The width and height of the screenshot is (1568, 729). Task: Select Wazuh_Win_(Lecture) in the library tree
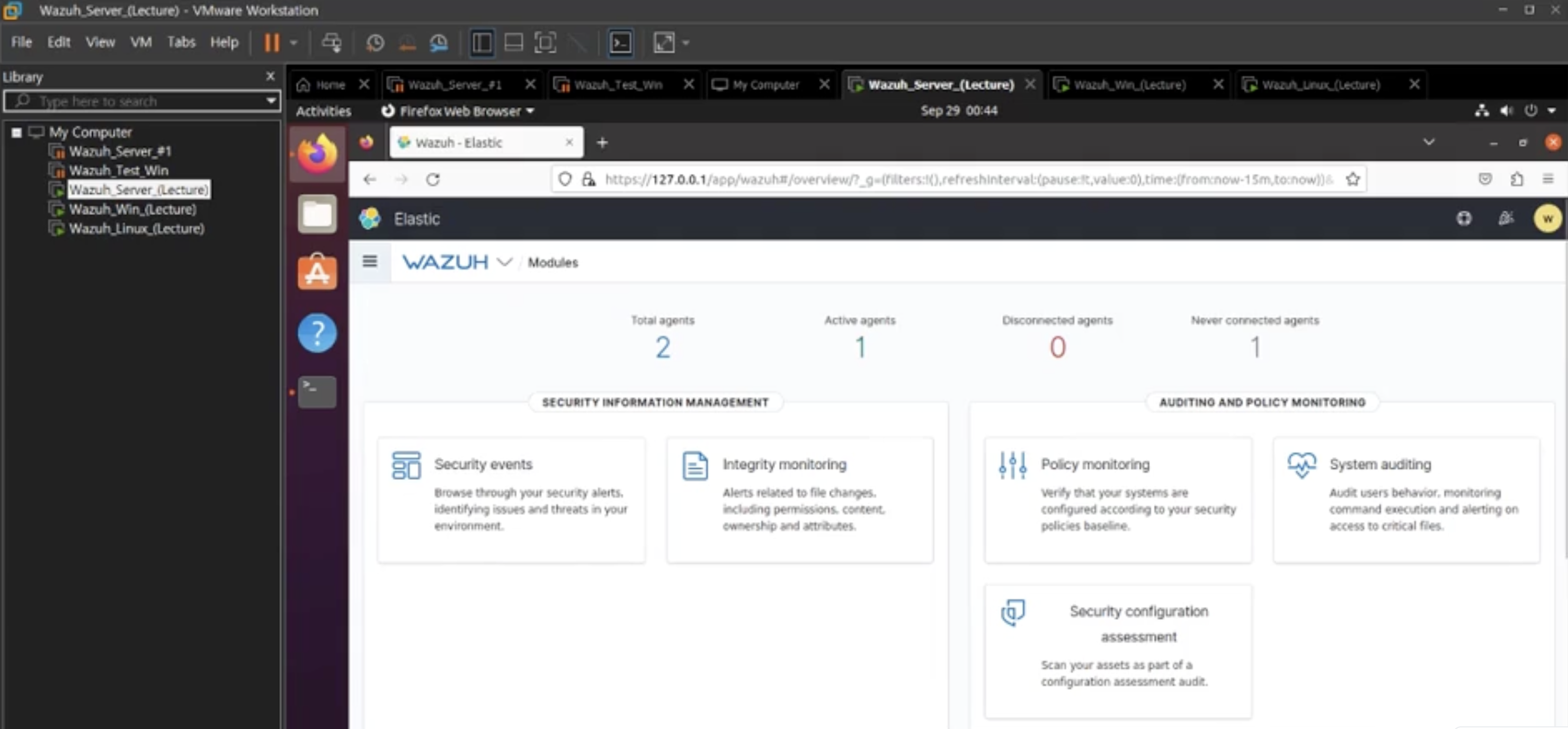pos(132,209)
